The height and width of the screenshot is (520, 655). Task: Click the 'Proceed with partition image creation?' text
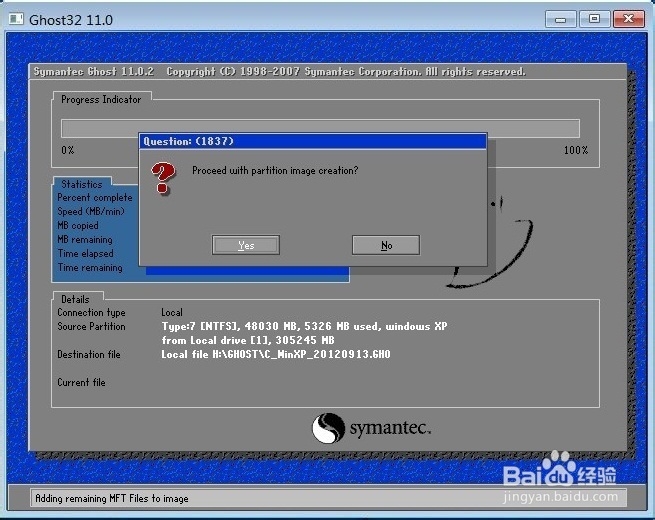pos(275,170)
